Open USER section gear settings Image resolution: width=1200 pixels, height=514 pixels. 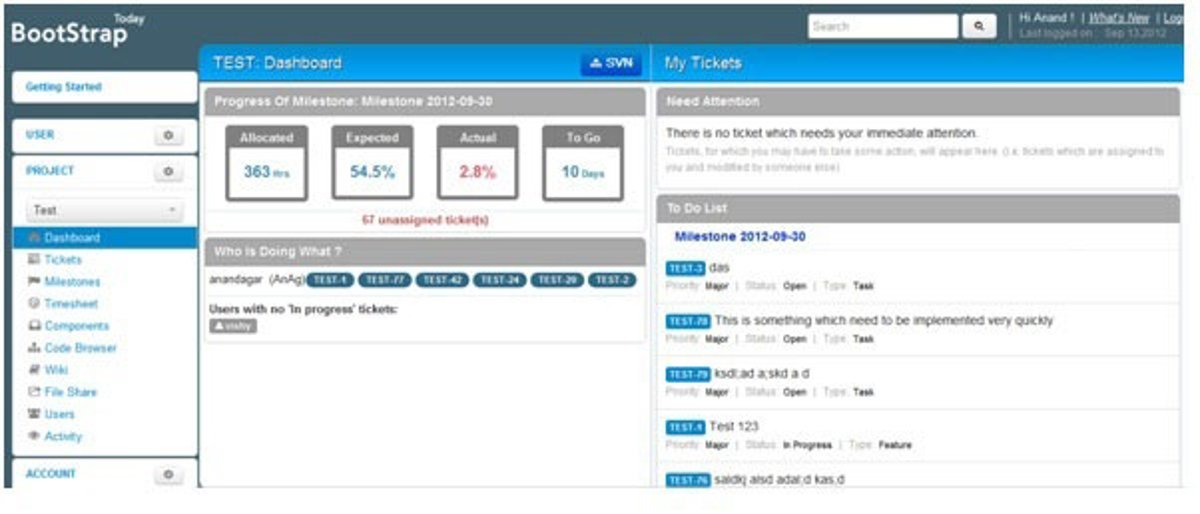(x=168, y=135)
